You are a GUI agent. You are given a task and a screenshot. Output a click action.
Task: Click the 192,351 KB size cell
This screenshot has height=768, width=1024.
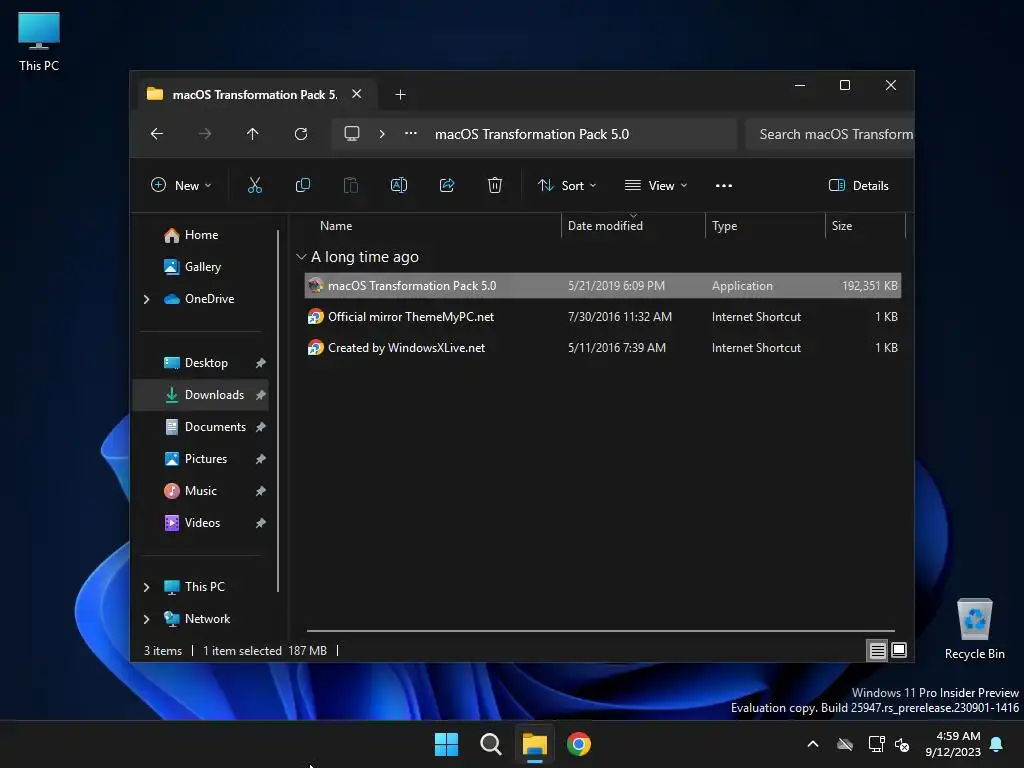pyautogui.click(x=869, y=286)
